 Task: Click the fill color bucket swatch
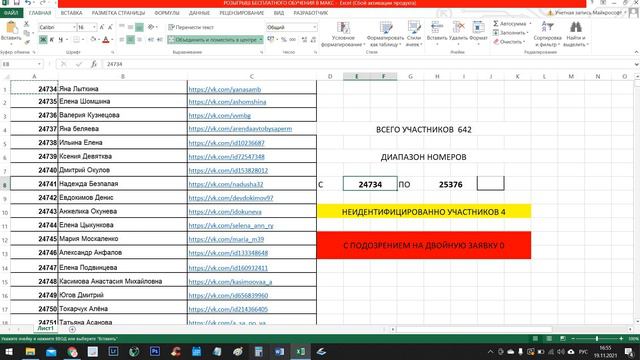(93, 40)
